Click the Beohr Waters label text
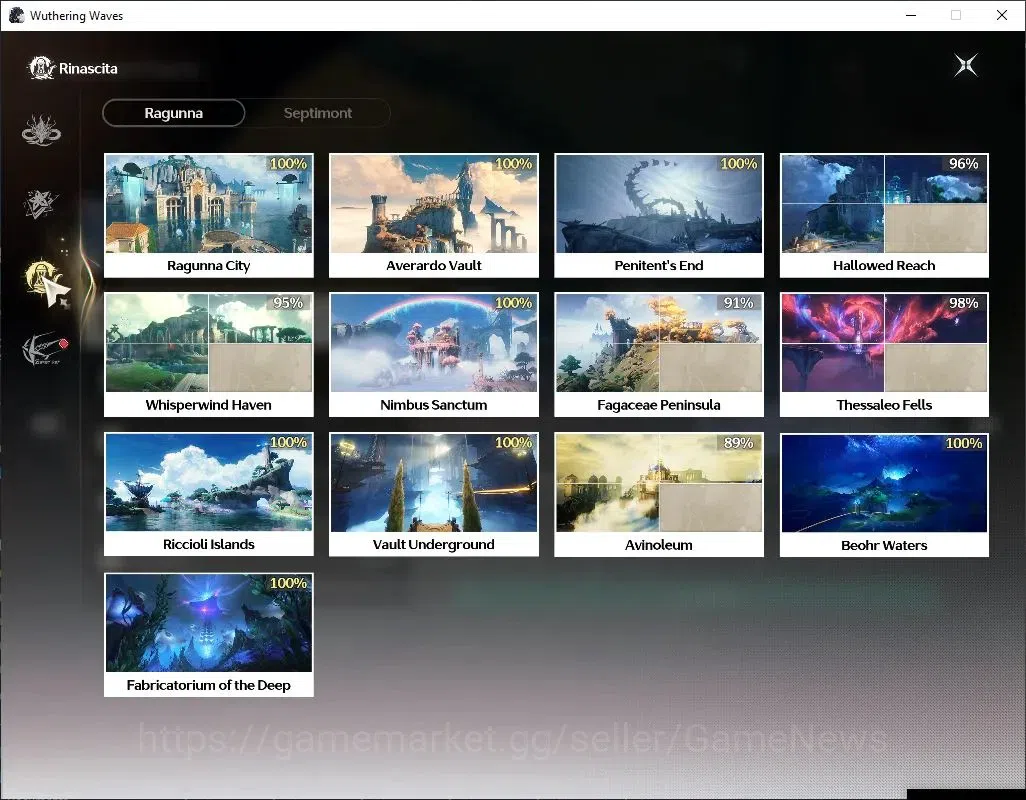Screen dimensions: 1026x800 (x=884, y=544)
